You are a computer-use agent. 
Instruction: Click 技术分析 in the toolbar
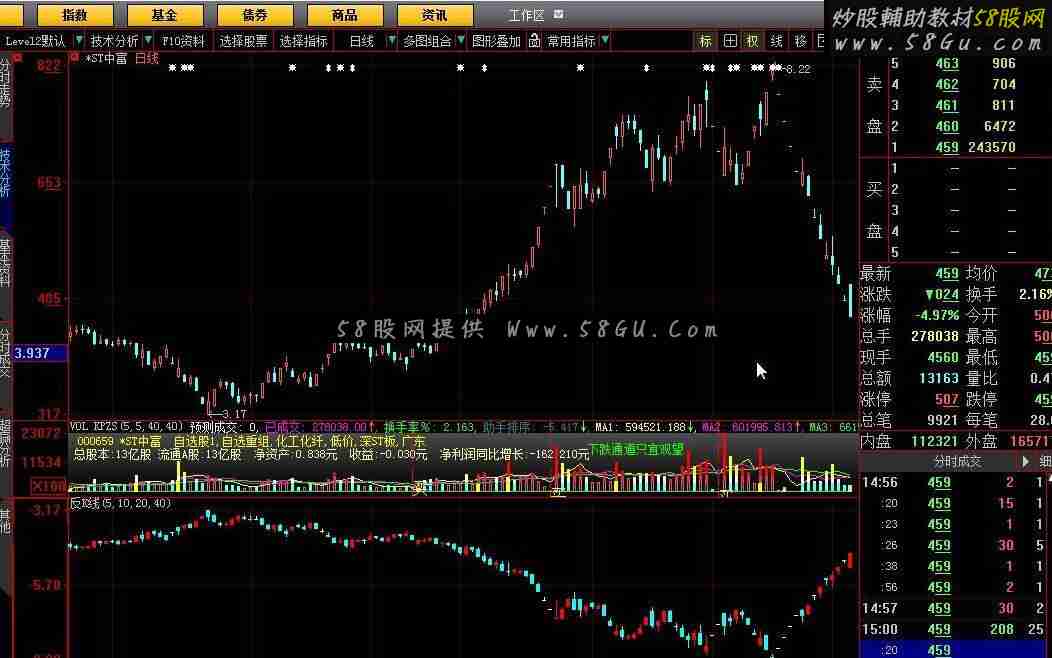[x=114, y=42]
